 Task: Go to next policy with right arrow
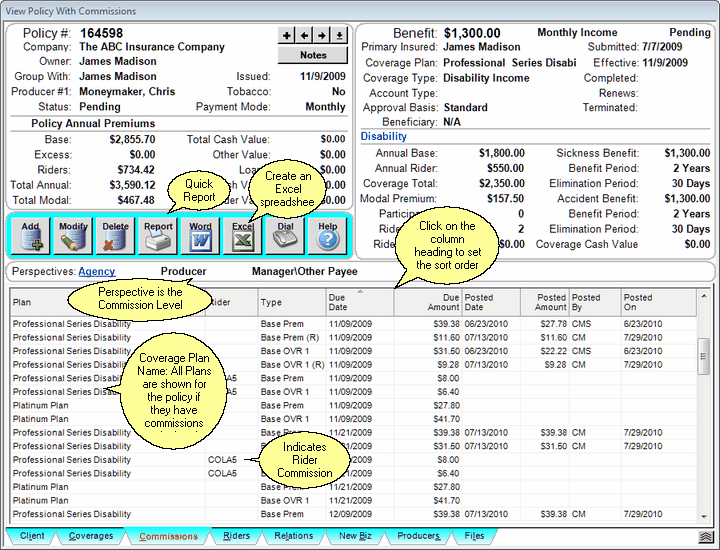point(321,35)
